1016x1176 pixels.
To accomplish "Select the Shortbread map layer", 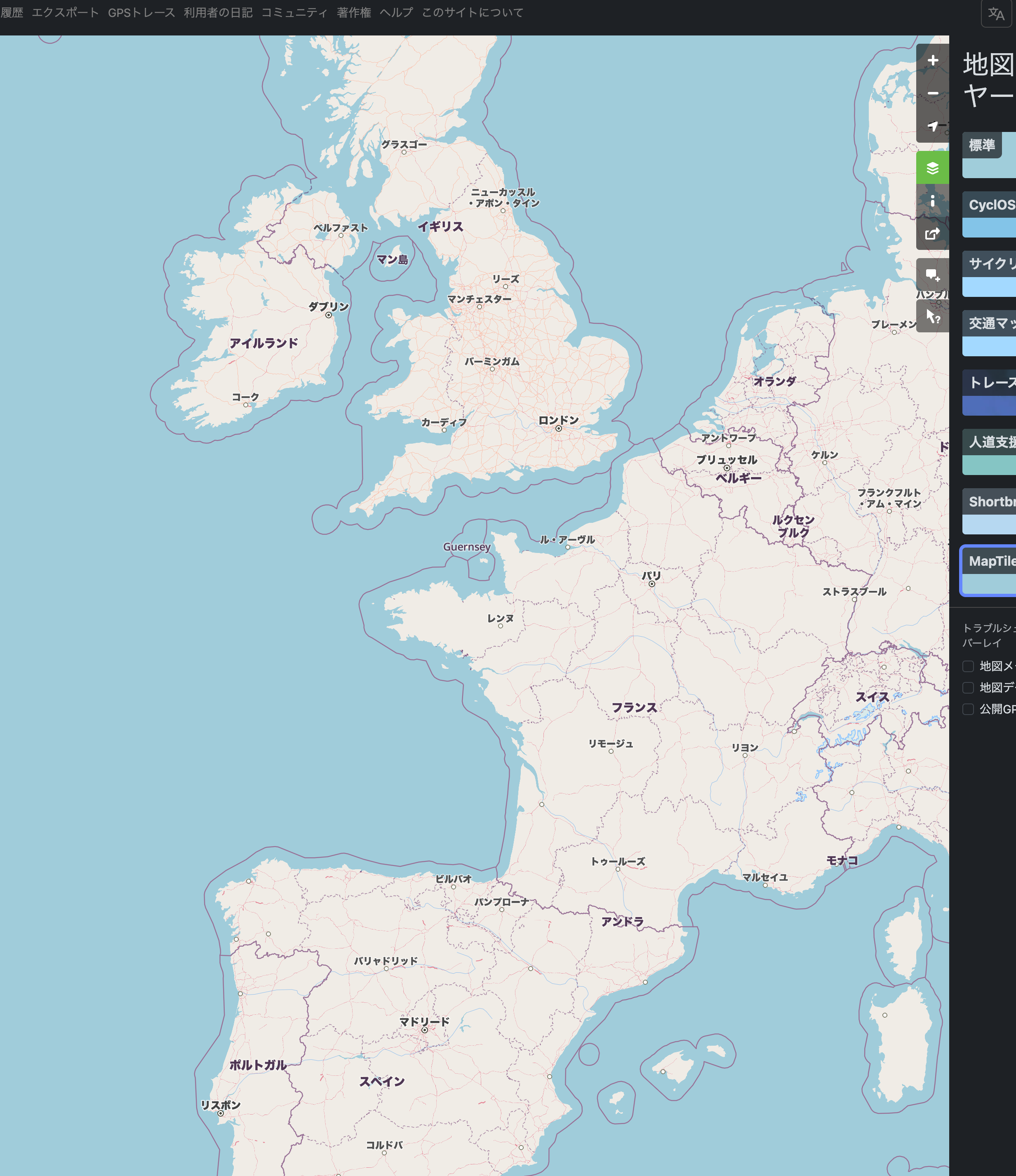I will [x=989, y=511].
